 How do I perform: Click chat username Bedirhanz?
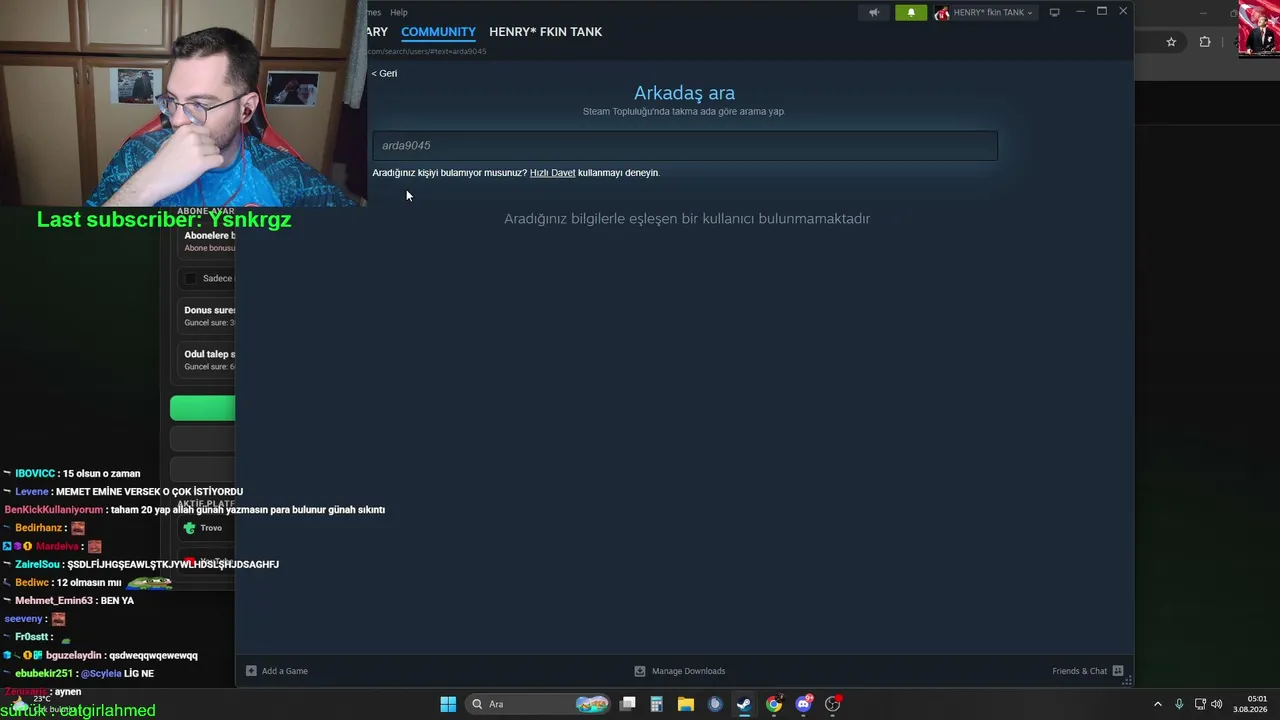(x=39, y=528)
